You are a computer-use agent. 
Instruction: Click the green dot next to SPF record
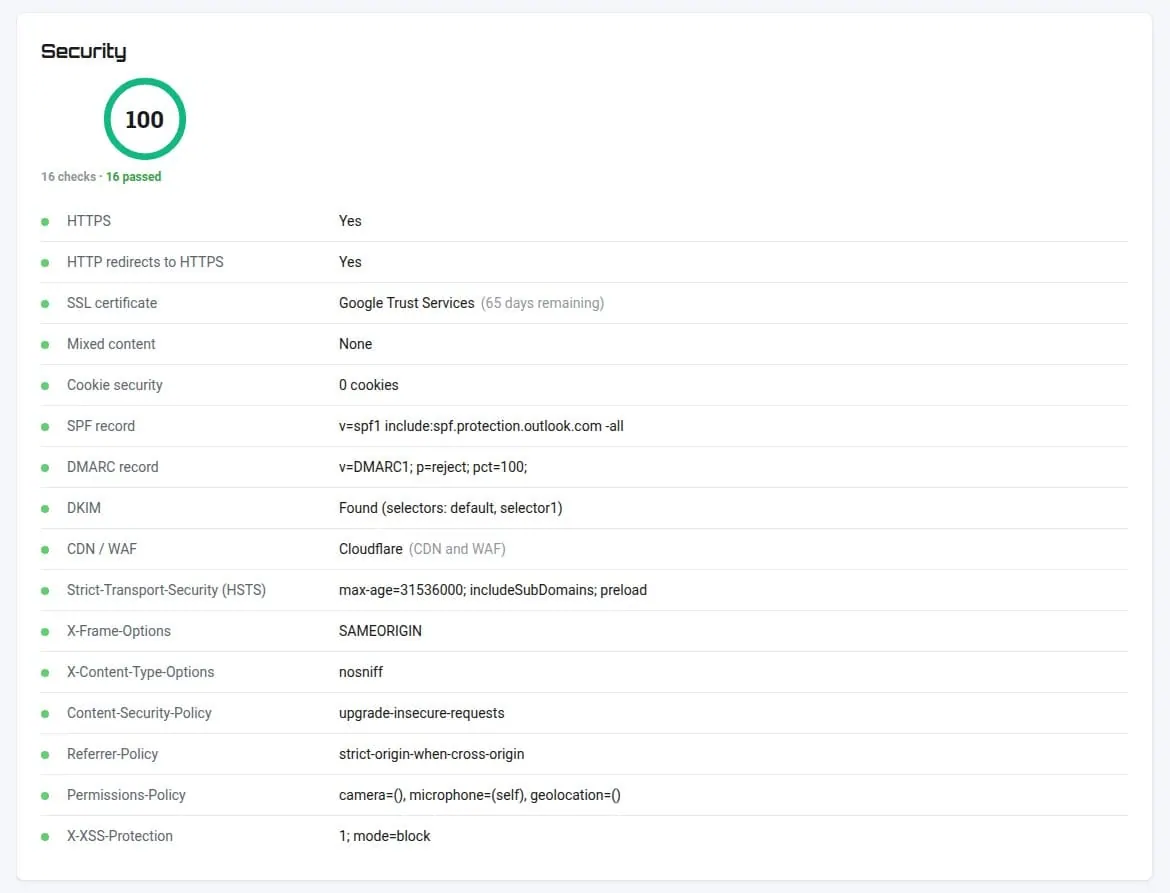tap(45, 427)
